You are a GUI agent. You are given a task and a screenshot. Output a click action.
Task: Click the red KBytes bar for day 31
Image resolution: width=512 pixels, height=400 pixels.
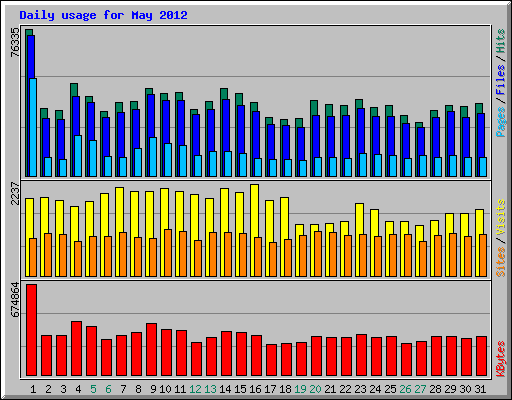482,356
